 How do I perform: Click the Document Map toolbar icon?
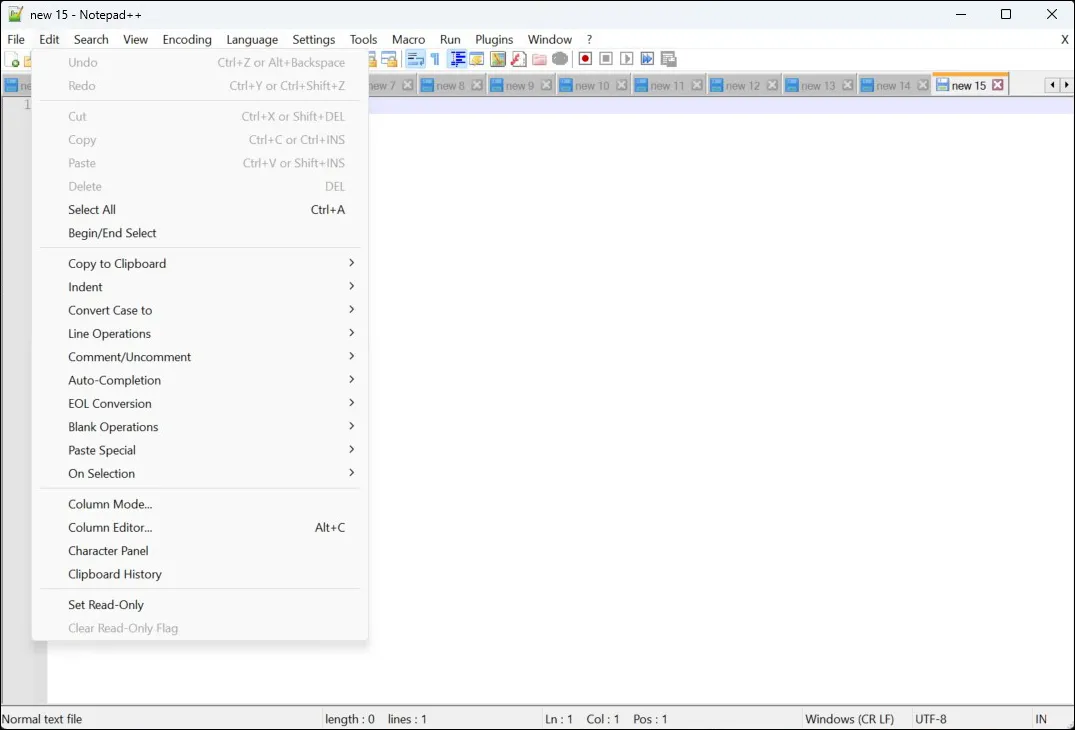[497, 59]
